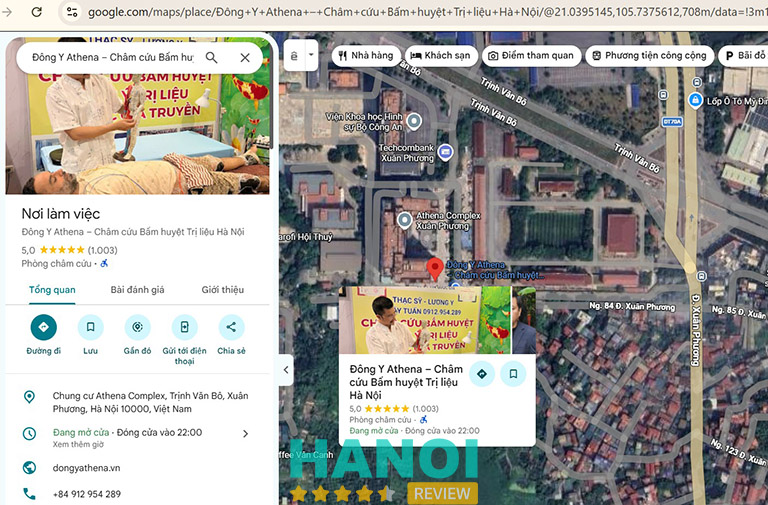768x505 pixels.
Task: Filter map by Bãi đỗ chip
Action: coord(744,55)
